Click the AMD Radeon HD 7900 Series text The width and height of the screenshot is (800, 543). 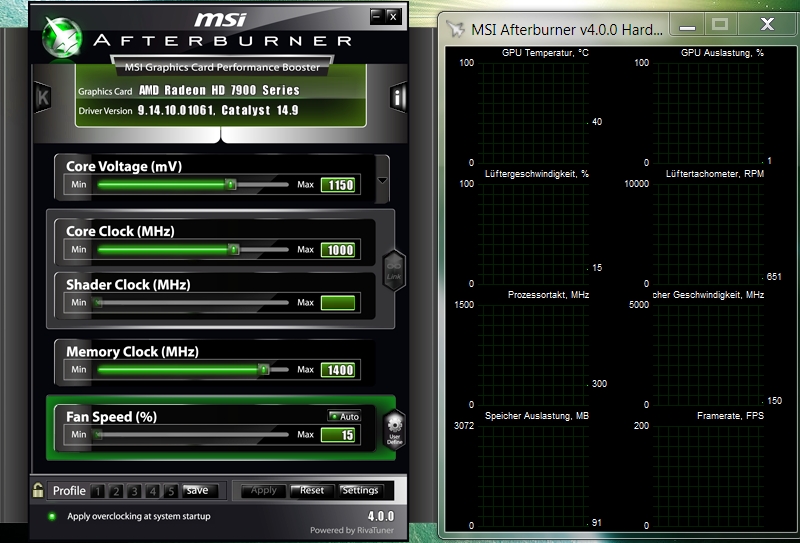click(219, 90)
